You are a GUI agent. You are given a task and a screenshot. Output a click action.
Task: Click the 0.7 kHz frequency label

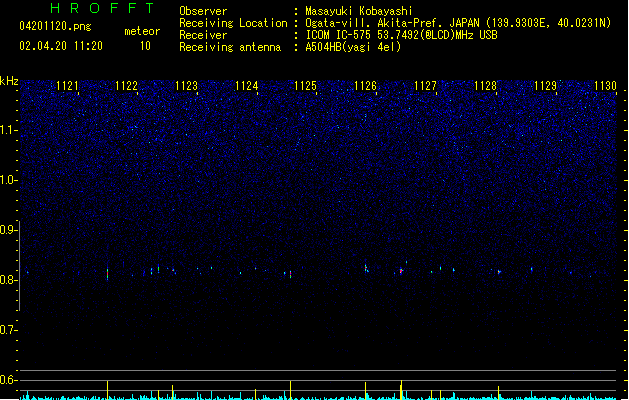pyautogui.click(x=8, y=330)
